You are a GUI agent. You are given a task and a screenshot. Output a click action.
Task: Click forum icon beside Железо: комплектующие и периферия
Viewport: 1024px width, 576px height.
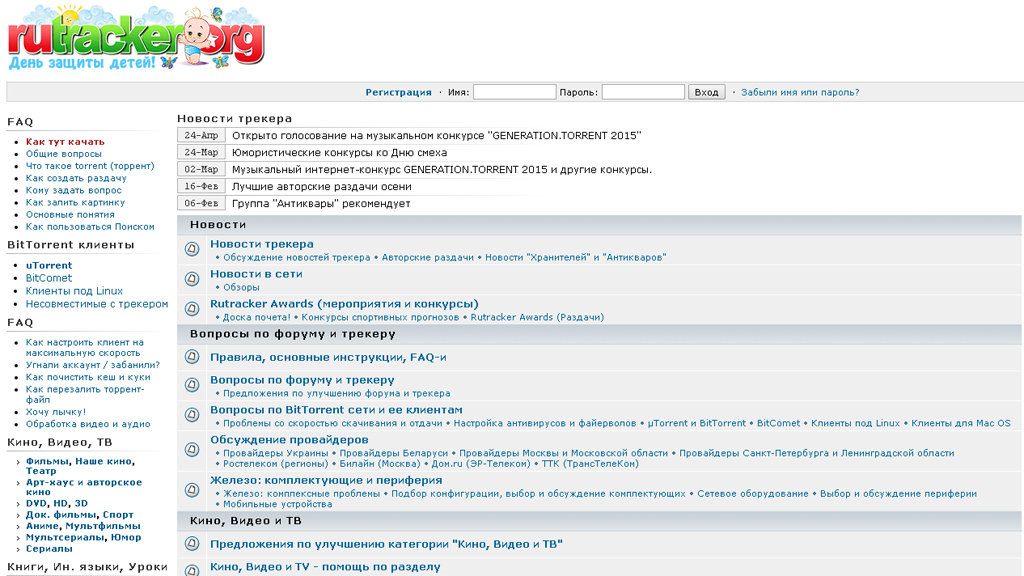click(x=192, y=490)
